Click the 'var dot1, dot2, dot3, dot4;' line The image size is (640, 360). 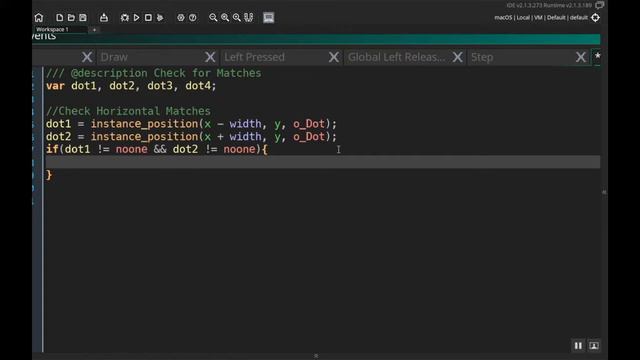click(131, 86)
